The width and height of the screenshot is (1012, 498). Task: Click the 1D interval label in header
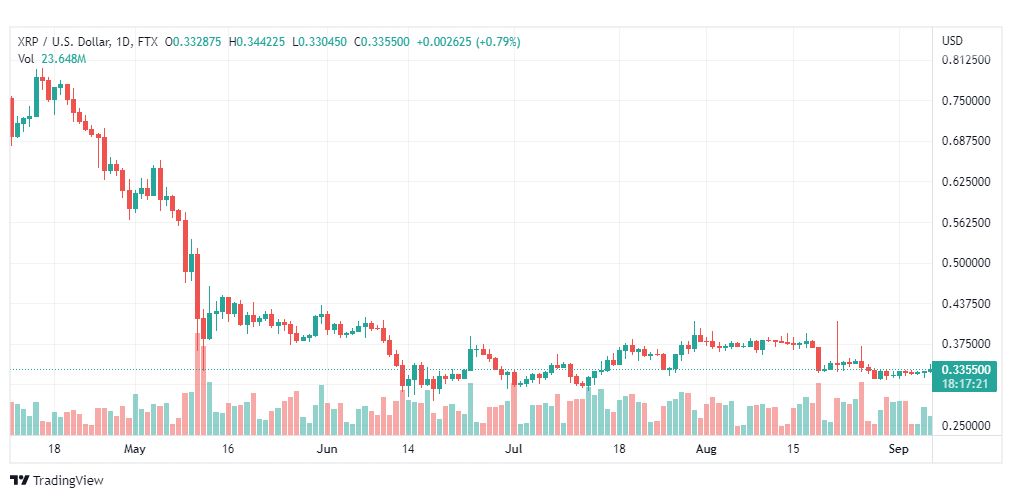click(x=123, y=42)
